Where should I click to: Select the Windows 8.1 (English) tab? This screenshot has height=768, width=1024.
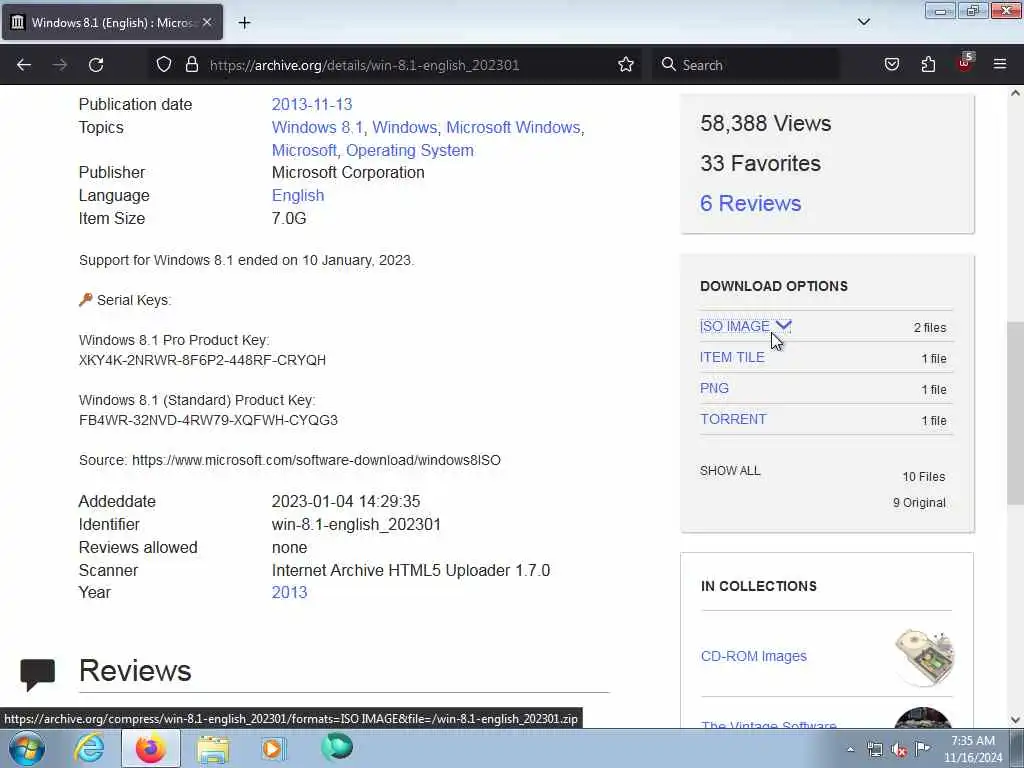pos(112,22)
